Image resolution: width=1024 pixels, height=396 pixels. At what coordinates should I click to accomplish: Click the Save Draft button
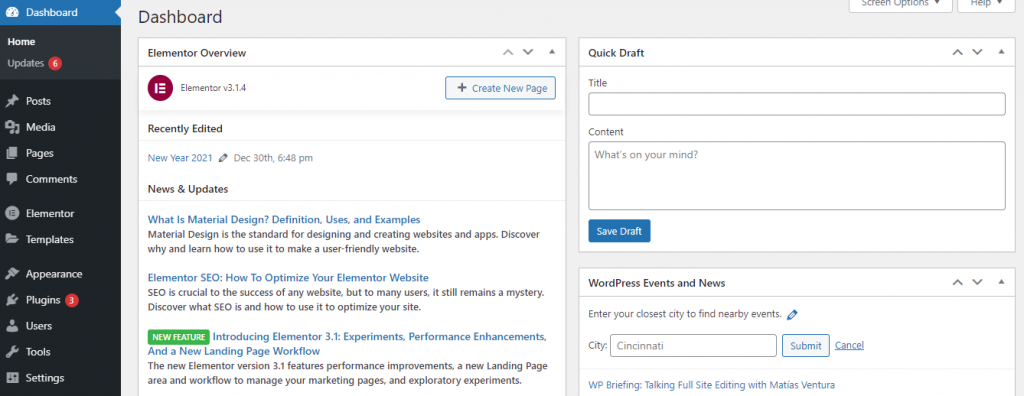tap(619, 231)
